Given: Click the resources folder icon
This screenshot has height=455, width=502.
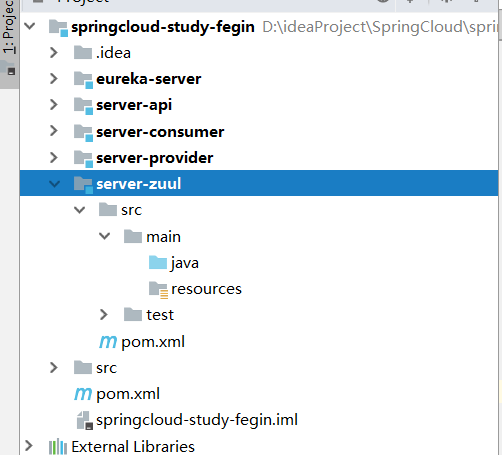Looking at the screenshot, I should [x=158, y=290].
